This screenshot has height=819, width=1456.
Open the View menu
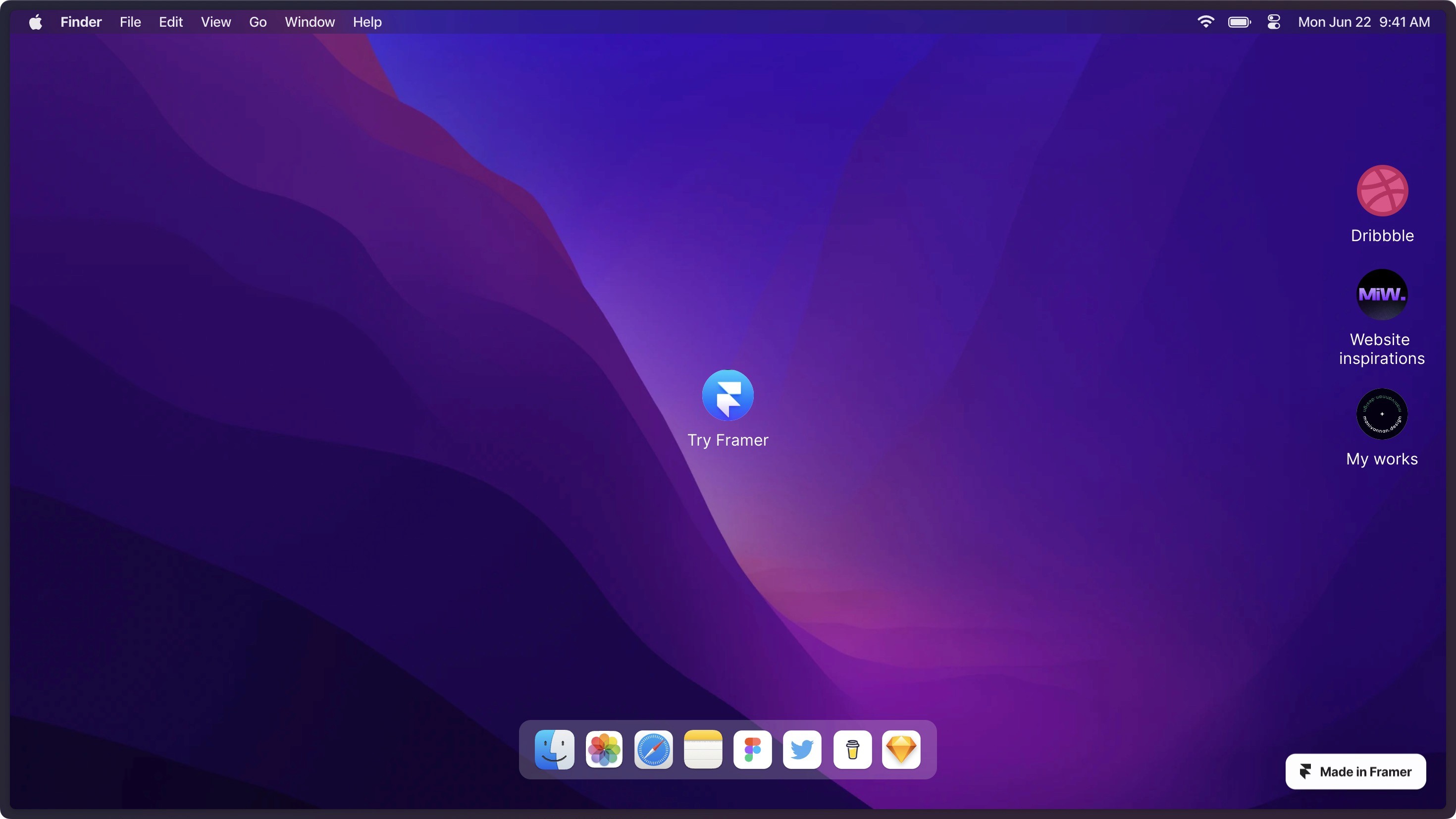pos(216,22)
